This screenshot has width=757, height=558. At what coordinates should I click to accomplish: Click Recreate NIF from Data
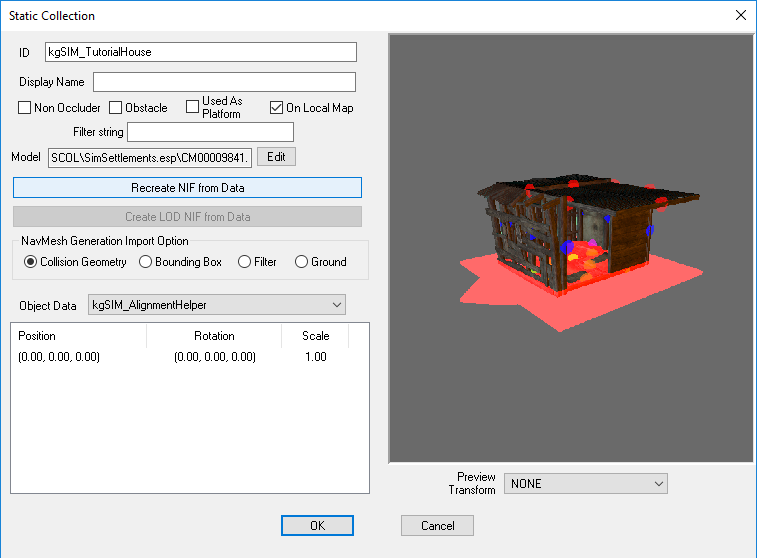(187, 188)
